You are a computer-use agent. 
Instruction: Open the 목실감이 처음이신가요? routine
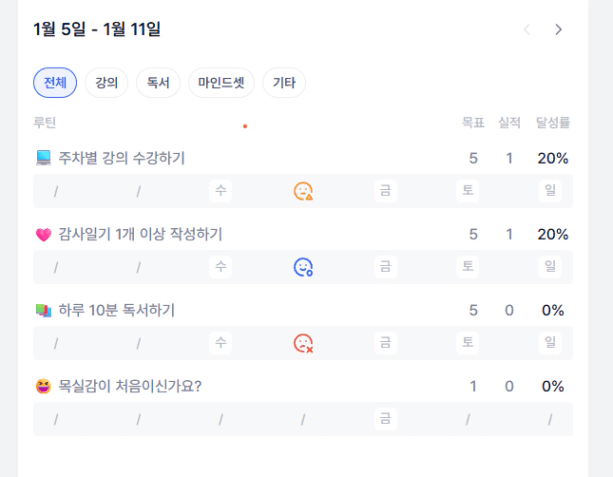click(130, 386)
